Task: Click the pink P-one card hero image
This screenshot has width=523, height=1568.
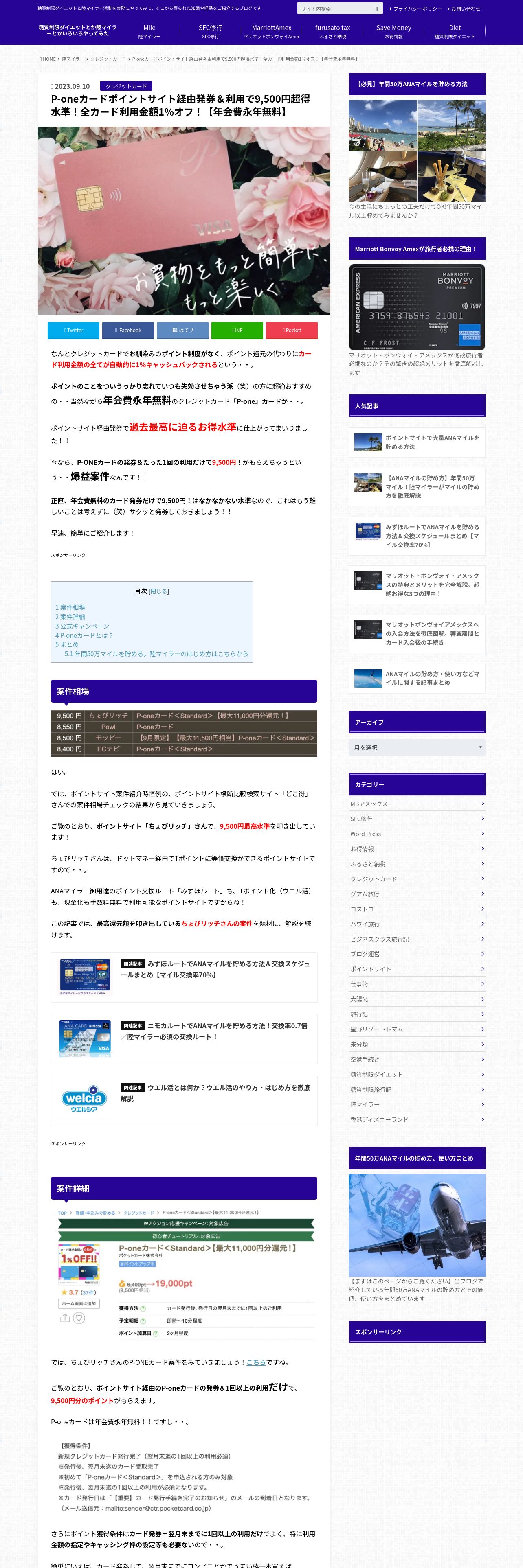Action: click(184, 220)
